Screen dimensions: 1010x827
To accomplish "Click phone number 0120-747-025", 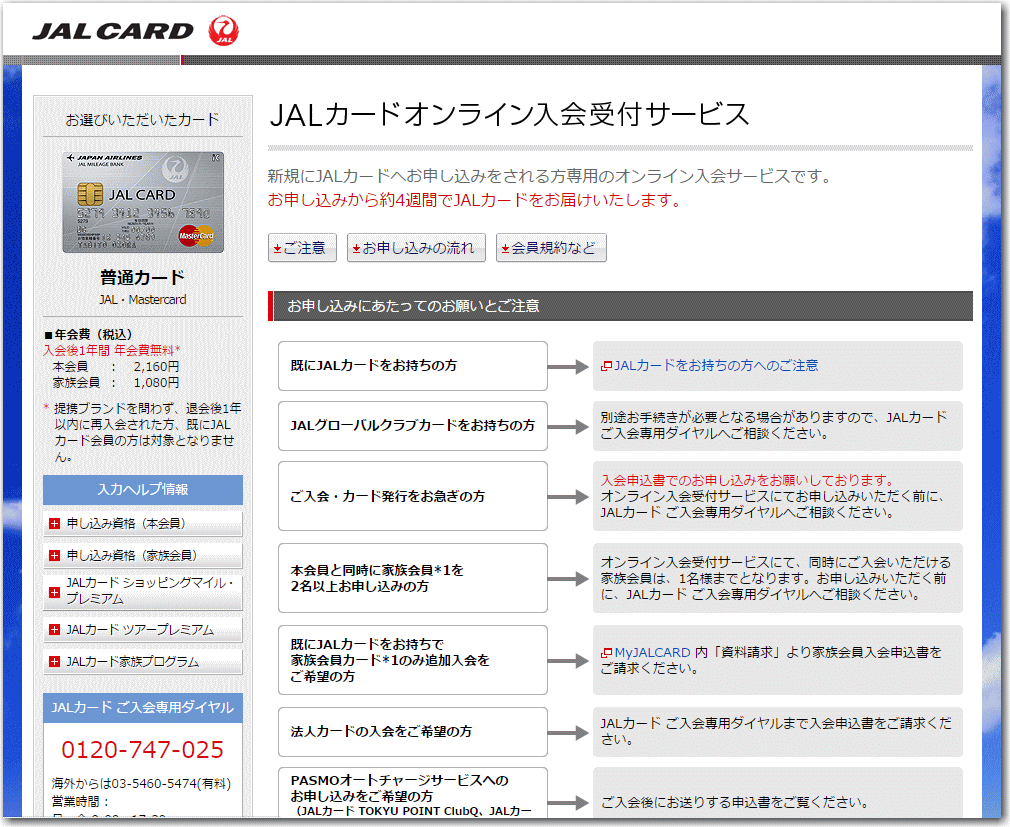I will (x=142, y=750).
